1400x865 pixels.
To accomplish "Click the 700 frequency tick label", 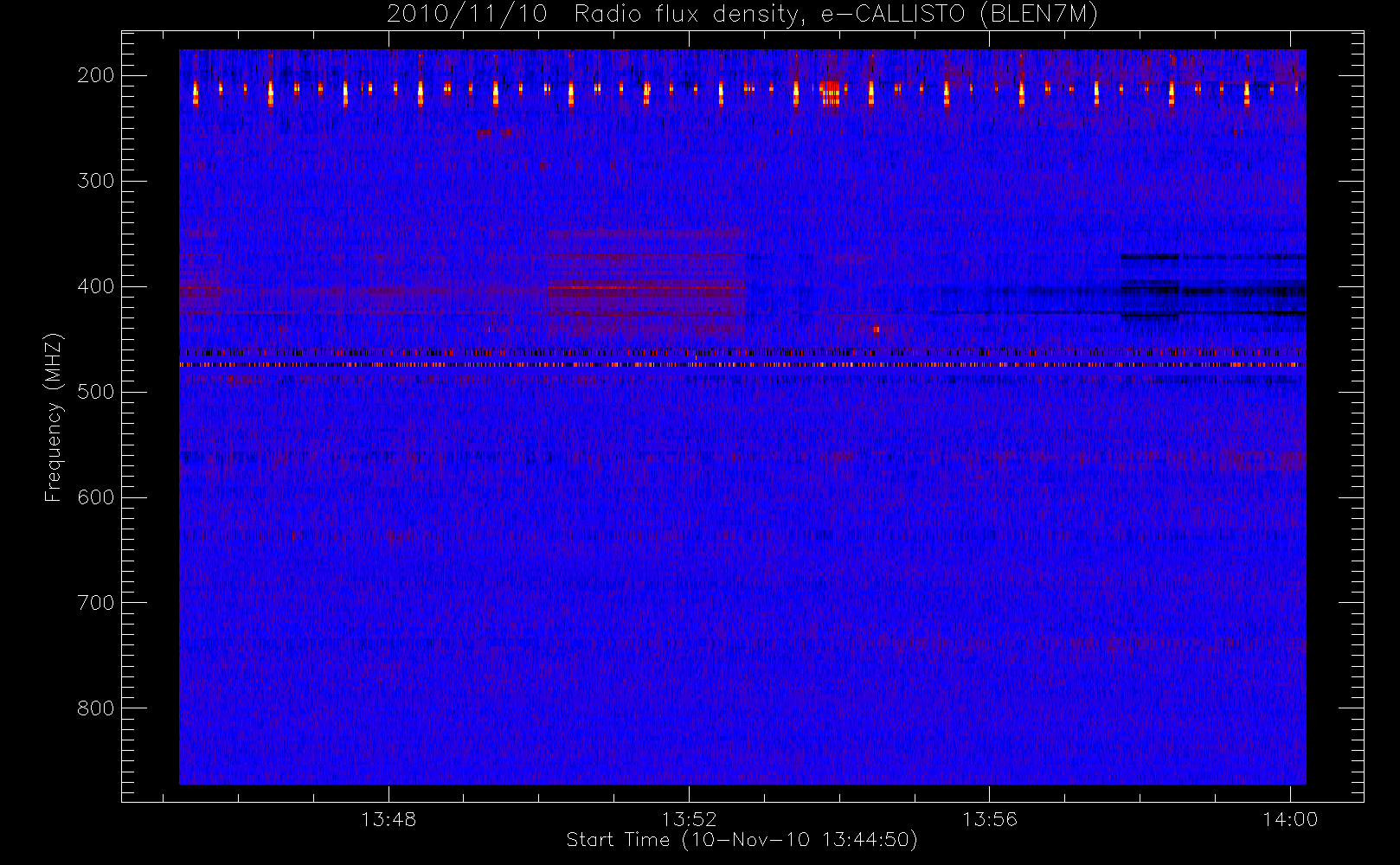I will [96, 603].
